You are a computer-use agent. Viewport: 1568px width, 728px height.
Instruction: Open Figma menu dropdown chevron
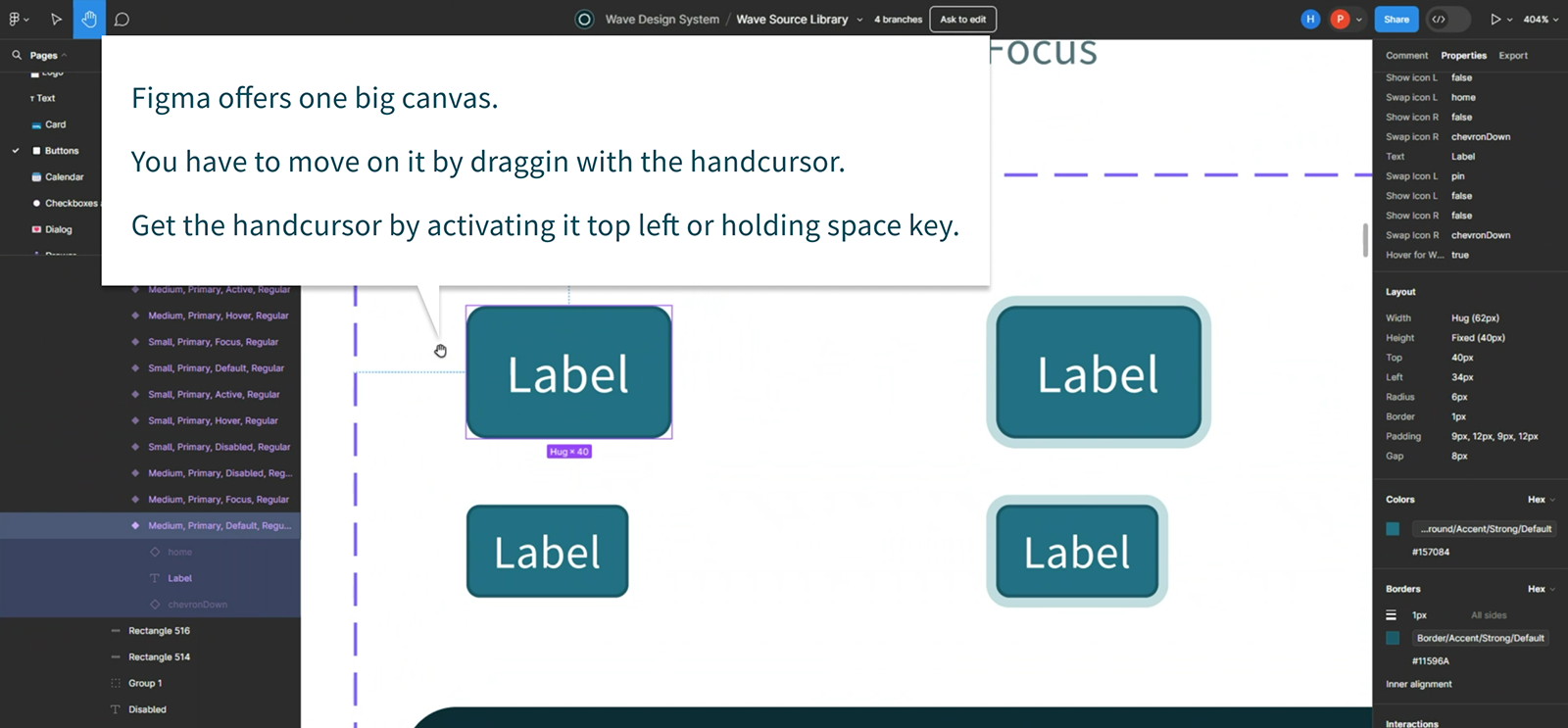coord(25,20)
